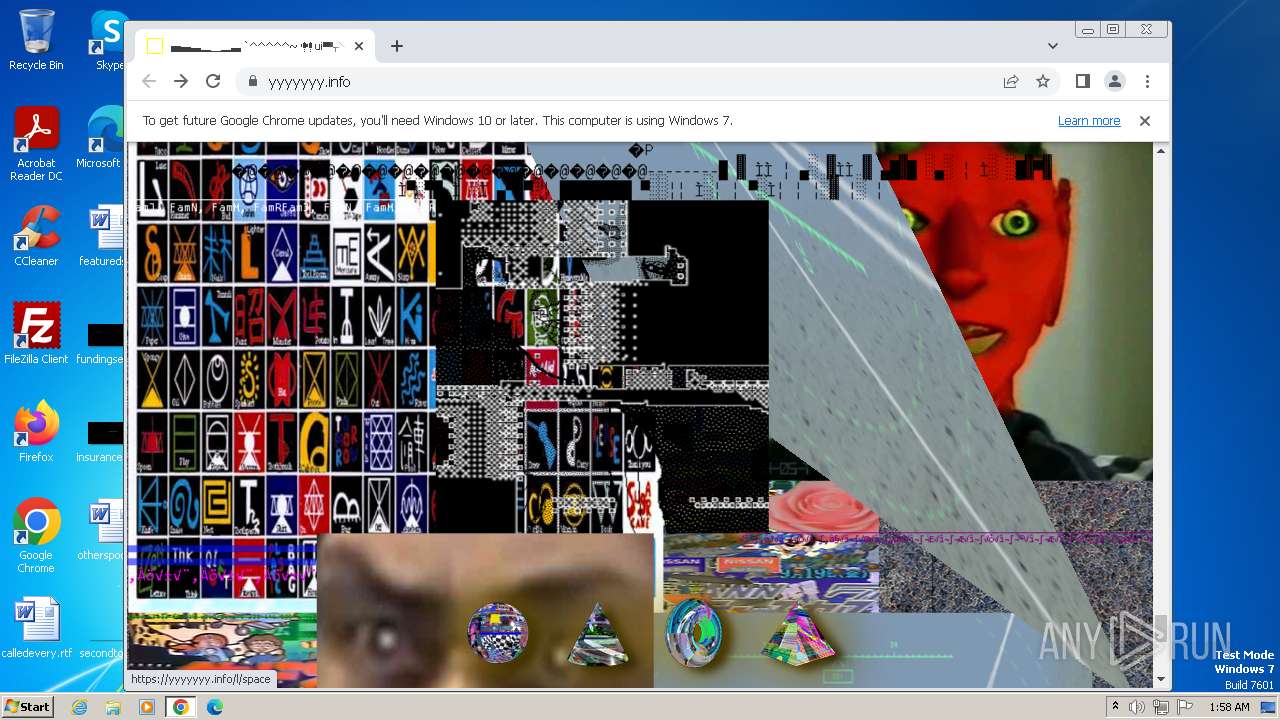This screenshot has height=720, width=1280.
Task: Switch to Chrome in the taskbar
Action: (180, 707)
